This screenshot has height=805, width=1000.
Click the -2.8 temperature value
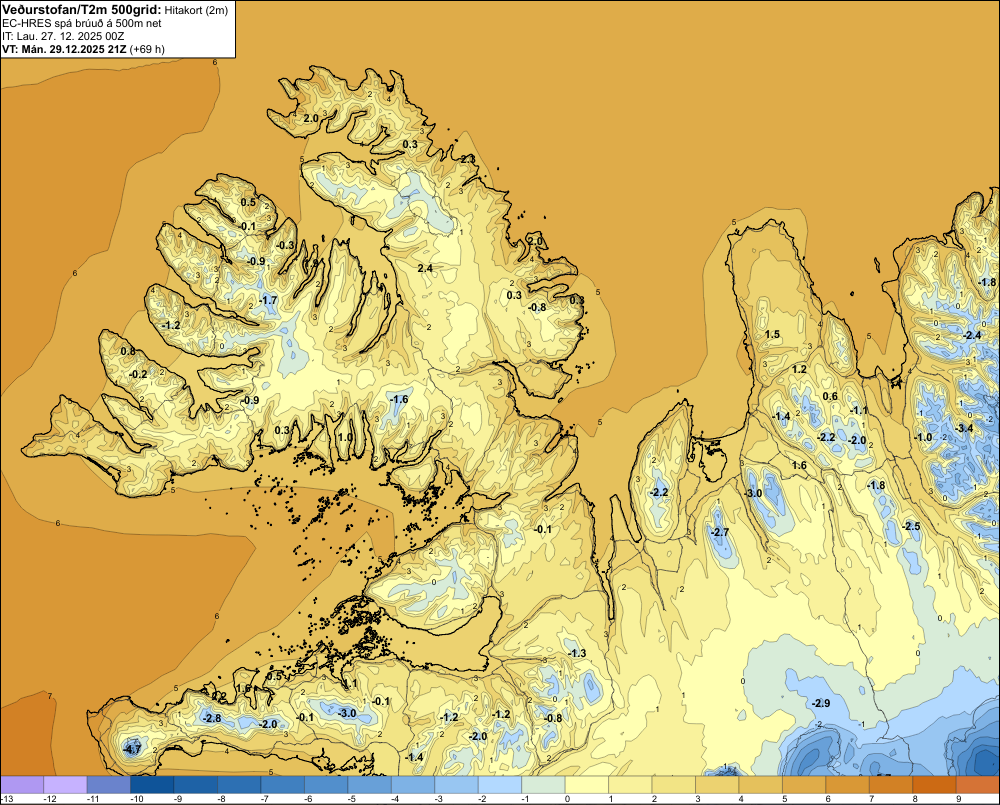212,718
